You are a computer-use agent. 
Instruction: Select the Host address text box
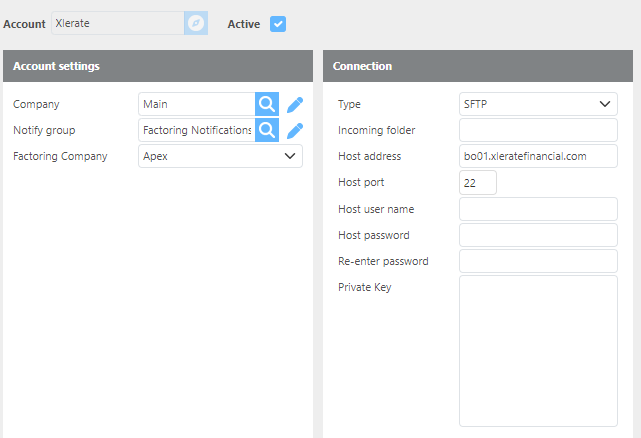pyautogui.click(x=538, y=156)
